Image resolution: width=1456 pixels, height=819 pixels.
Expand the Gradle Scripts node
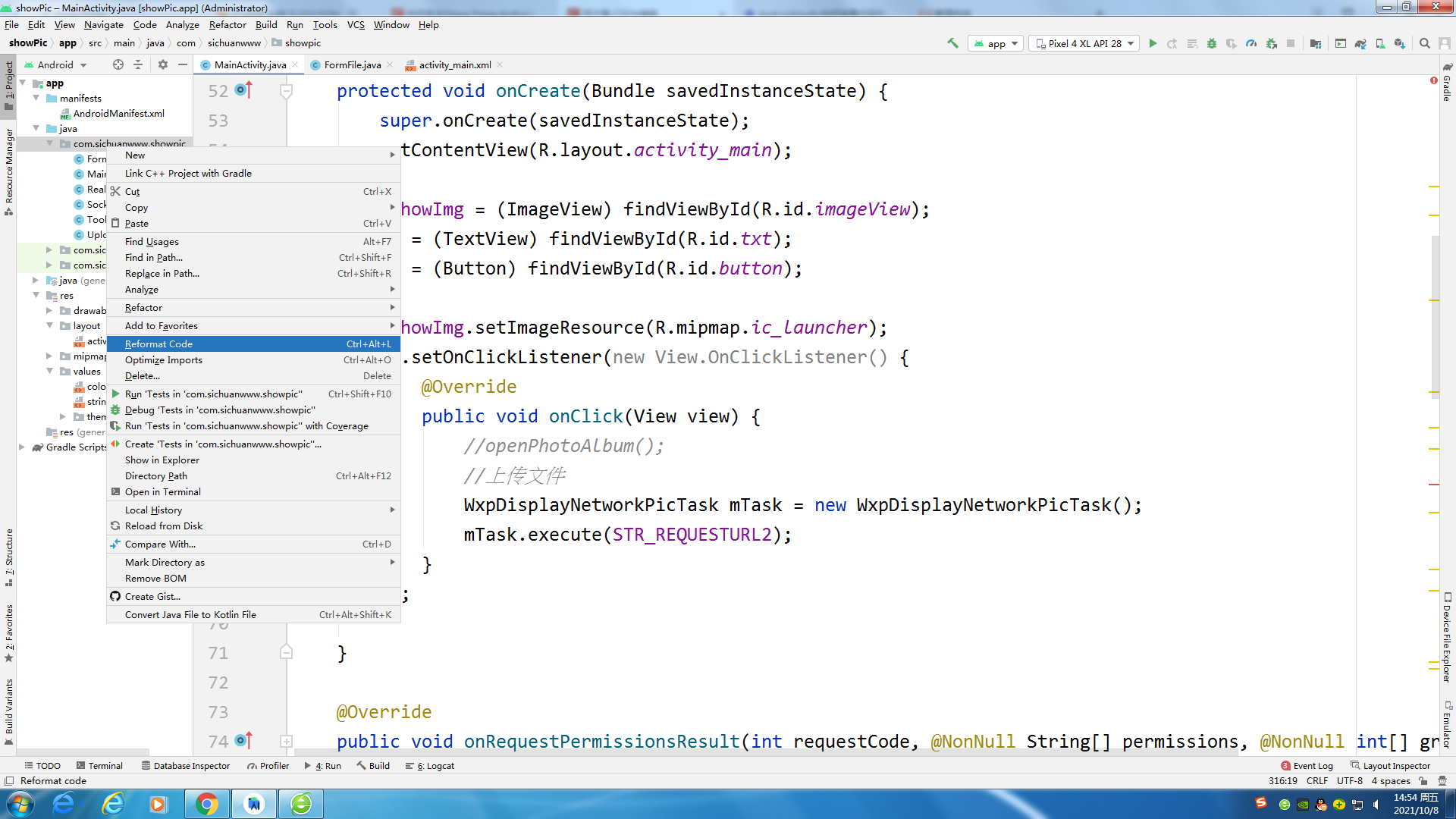22,447
